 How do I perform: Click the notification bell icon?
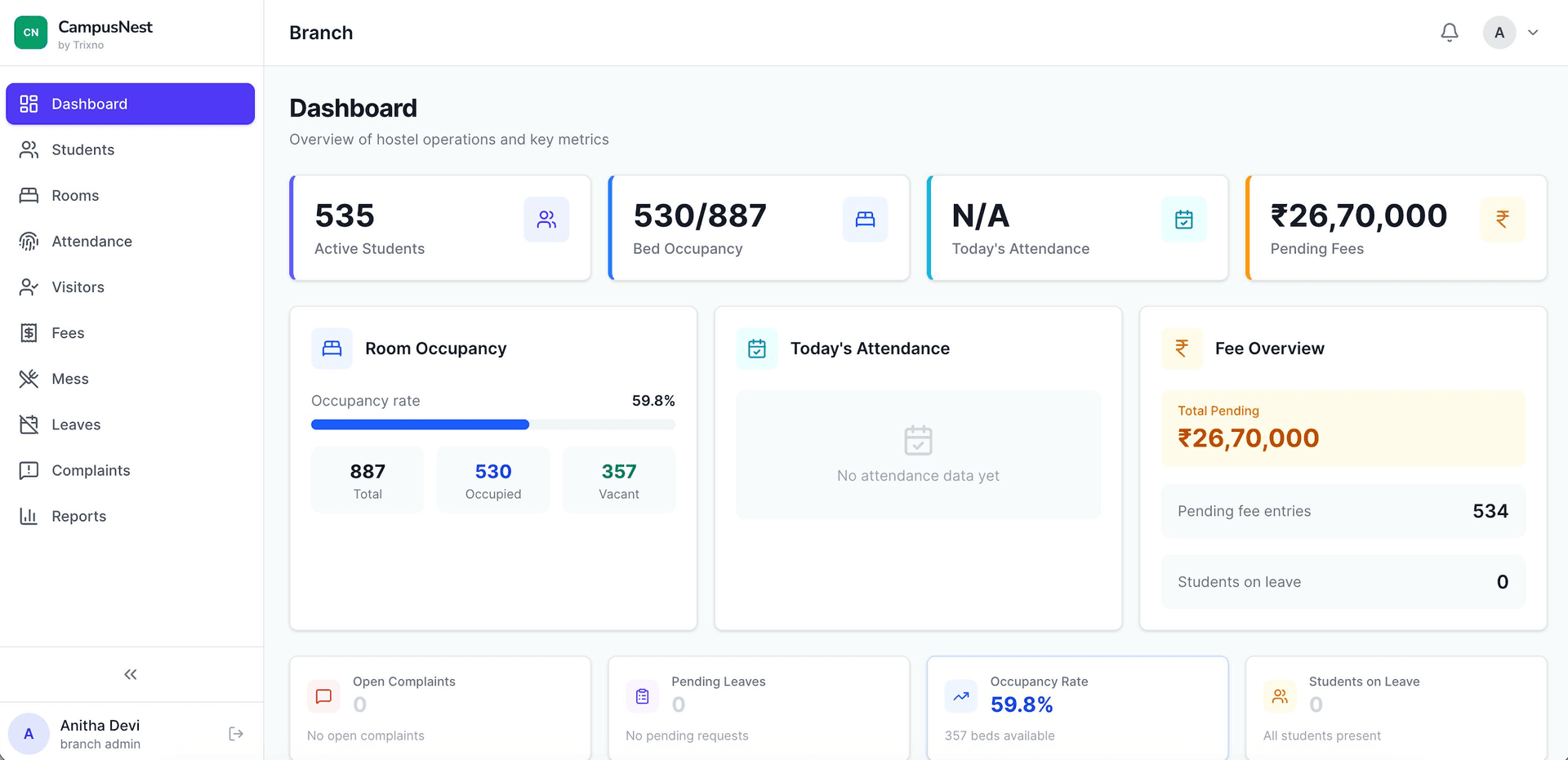pos(1449,33)
